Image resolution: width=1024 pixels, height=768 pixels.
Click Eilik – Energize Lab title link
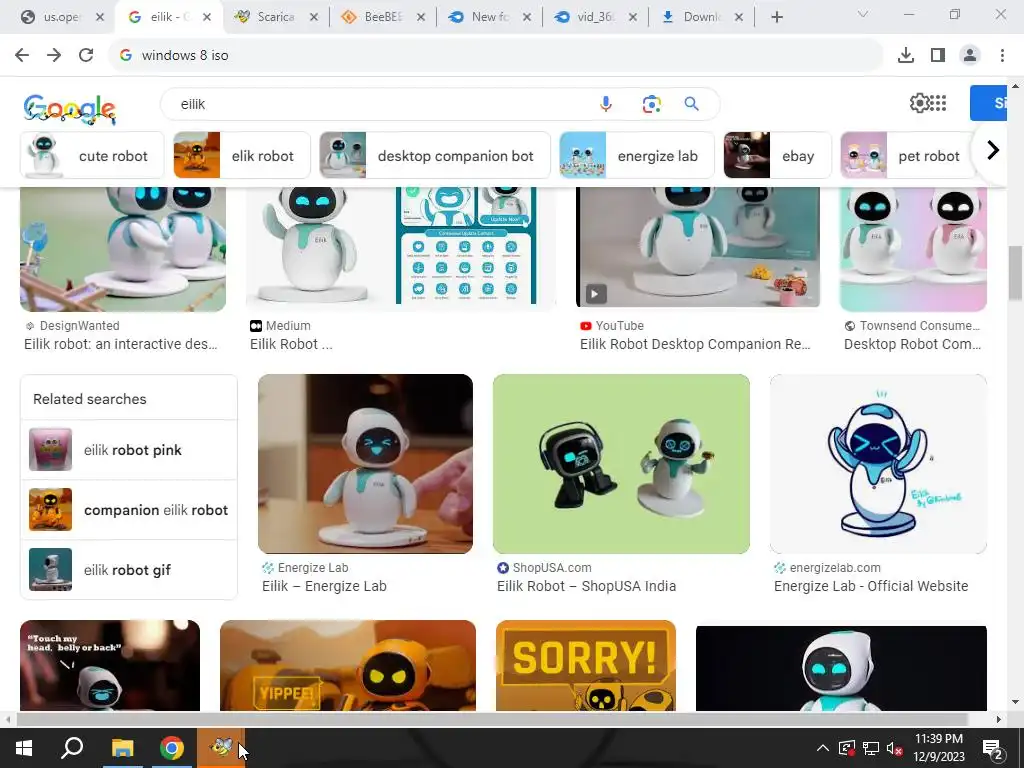325,586
